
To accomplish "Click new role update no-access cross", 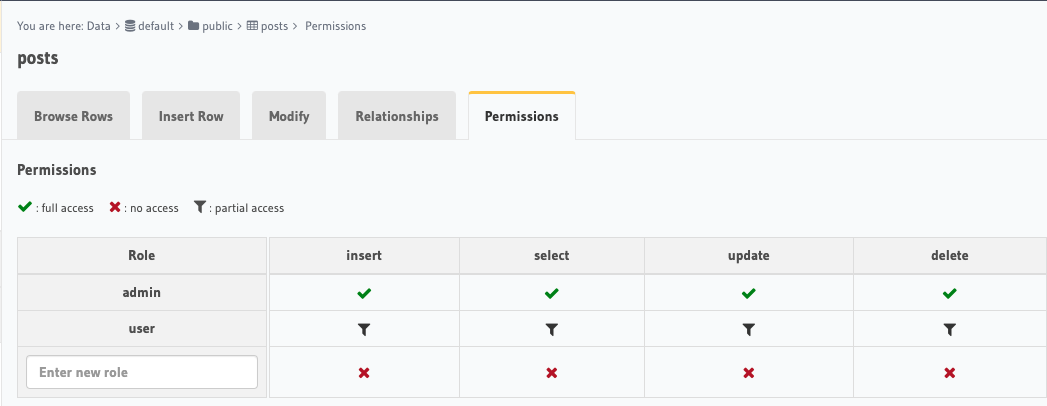I will 748,373.
